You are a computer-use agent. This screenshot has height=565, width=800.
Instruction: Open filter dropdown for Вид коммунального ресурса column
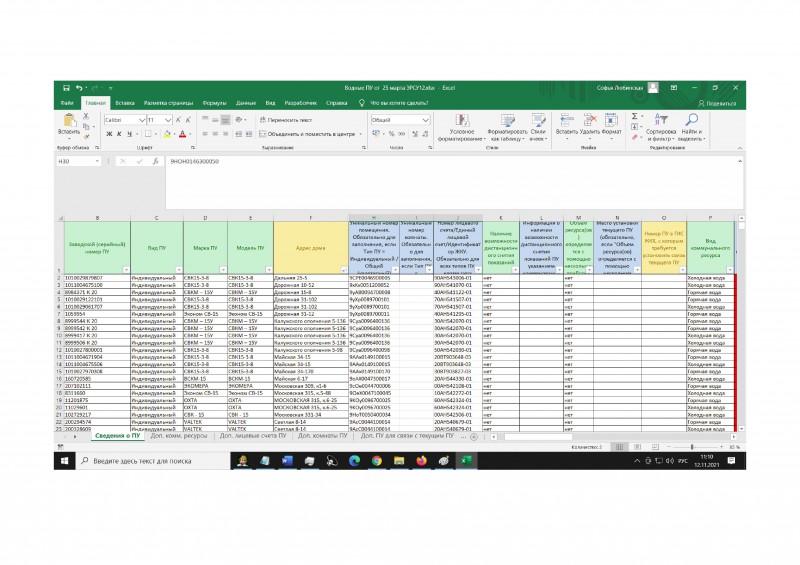(x=730, y=269)
